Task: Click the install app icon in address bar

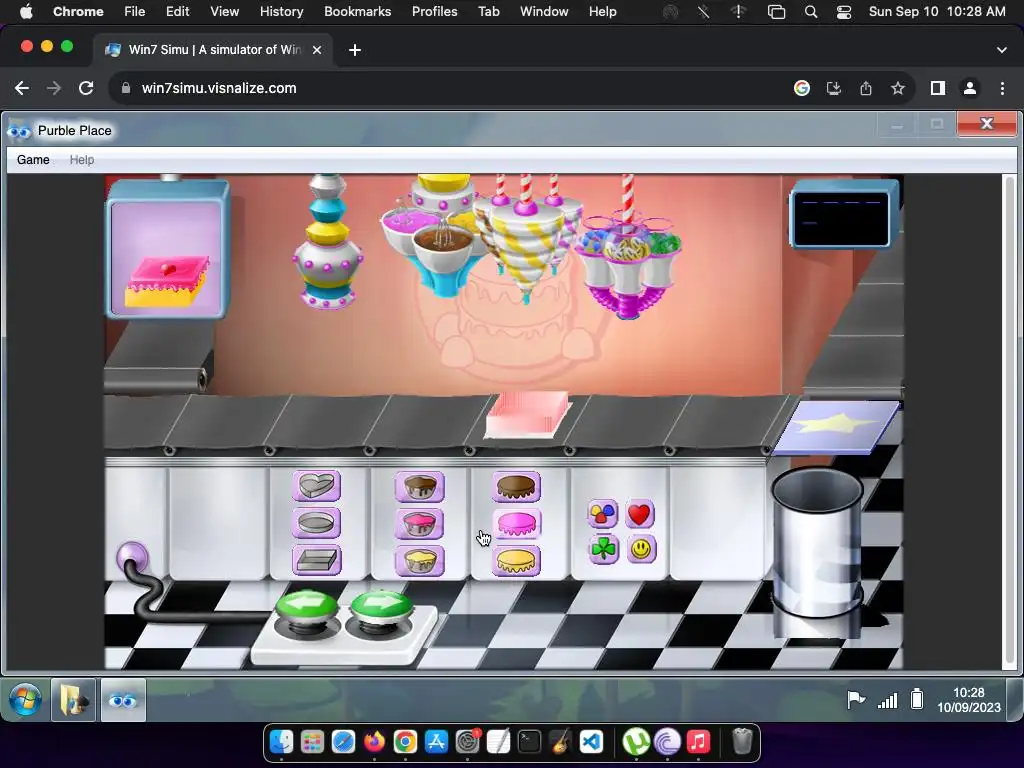Action: click(834, 88)
